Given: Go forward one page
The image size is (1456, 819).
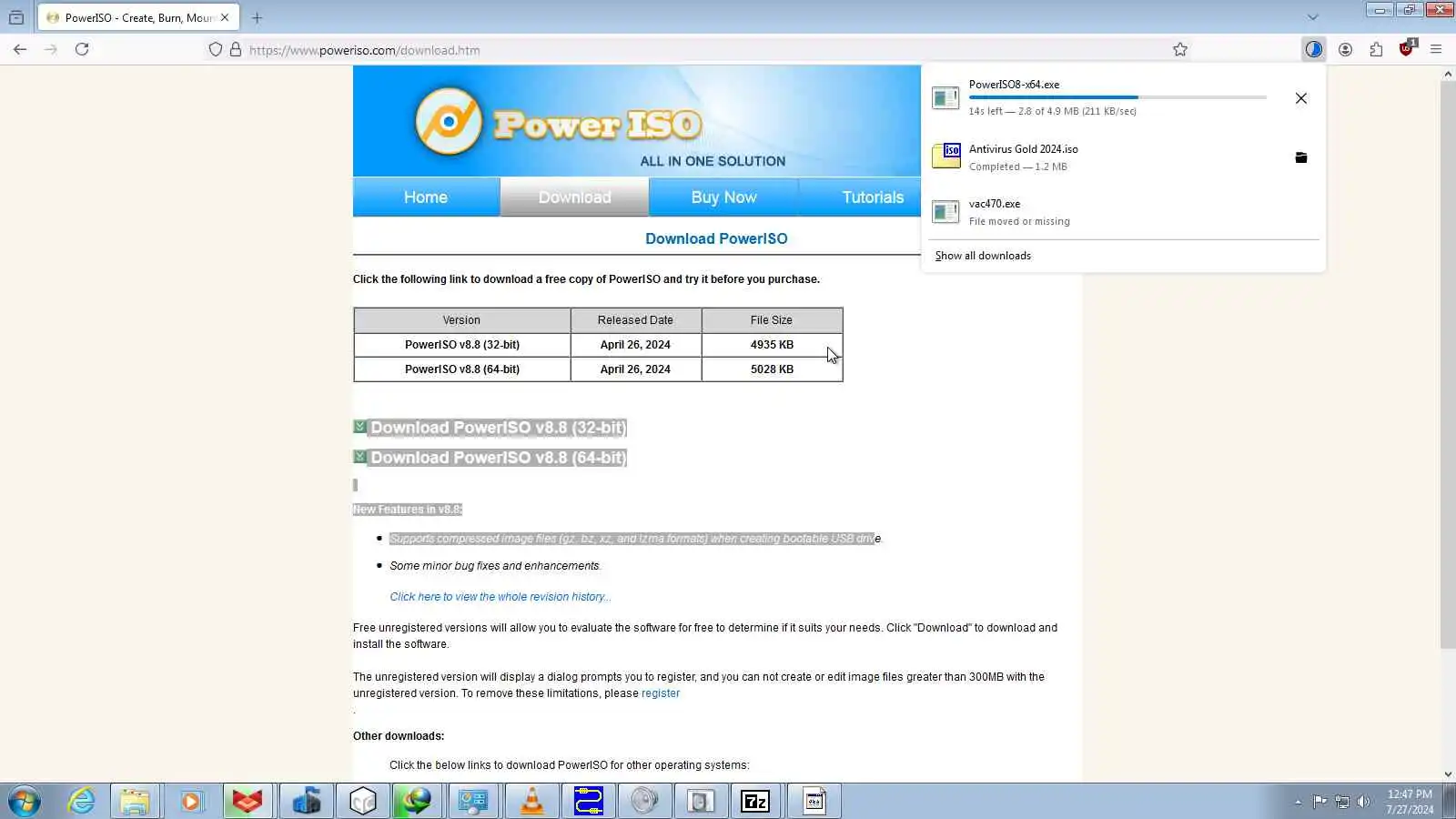Looking at the screenshot, I should 51,49.
